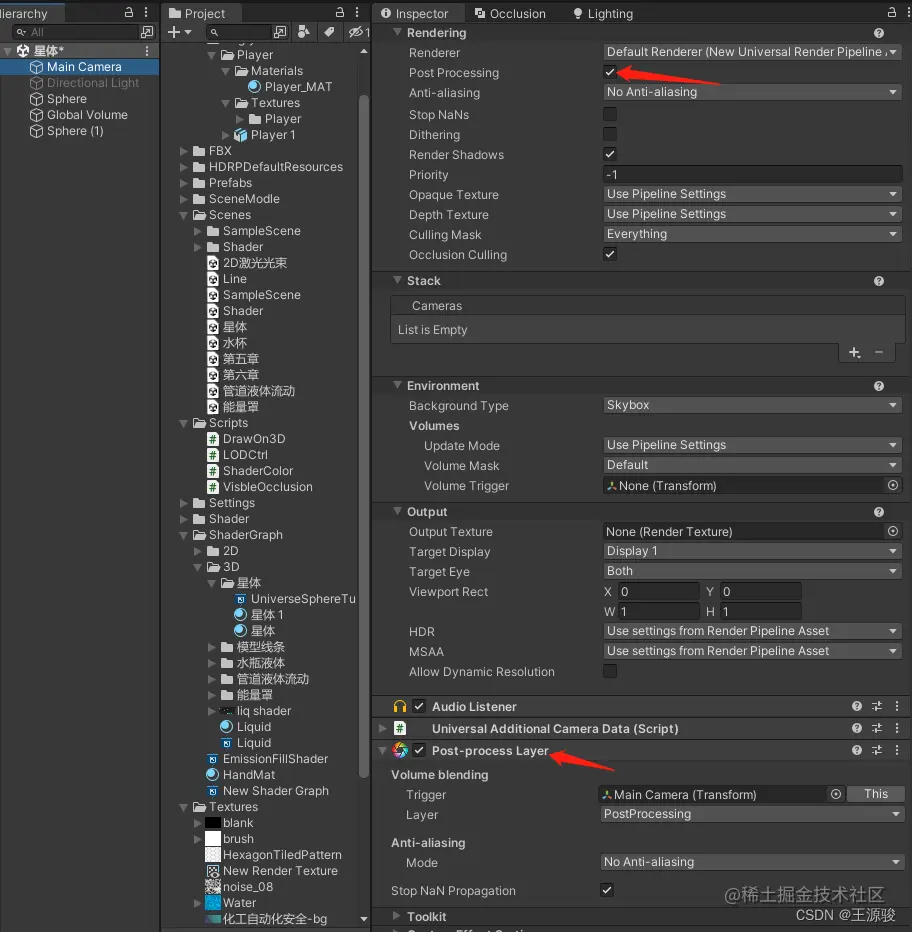Expand Universal Additional Camera Data component
The width and height of the screenshot is (912, 932).
(x=382, y=728)
